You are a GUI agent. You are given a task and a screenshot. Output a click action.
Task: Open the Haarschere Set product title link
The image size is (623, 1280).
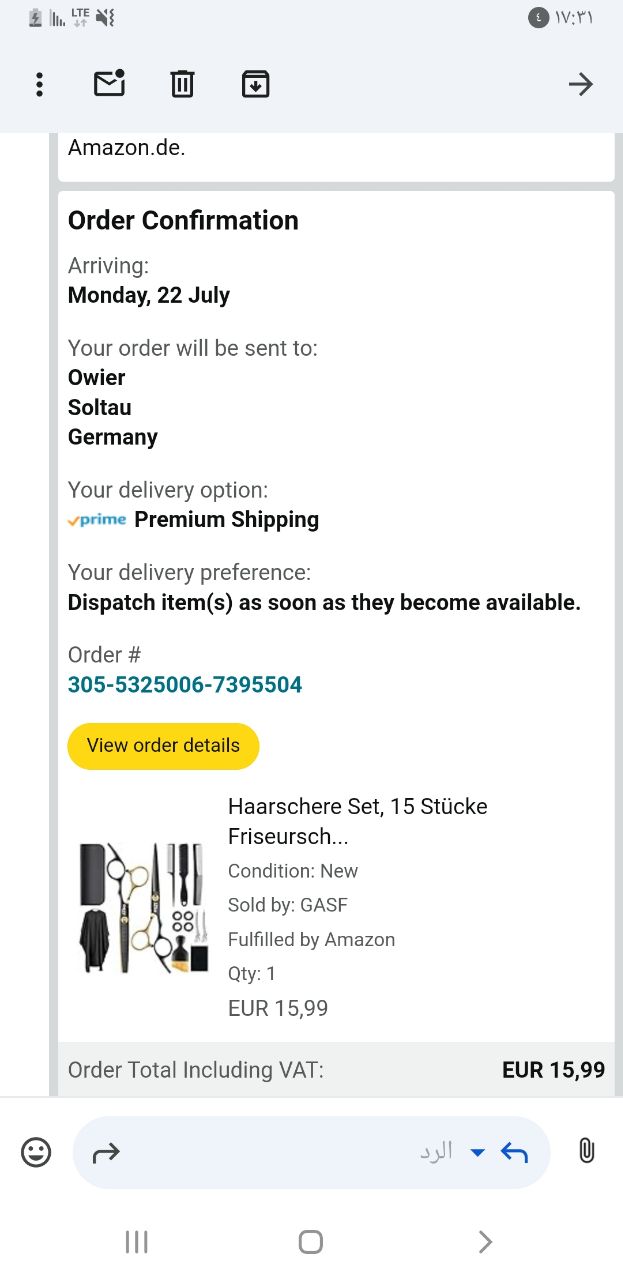[x=357, y=821]
